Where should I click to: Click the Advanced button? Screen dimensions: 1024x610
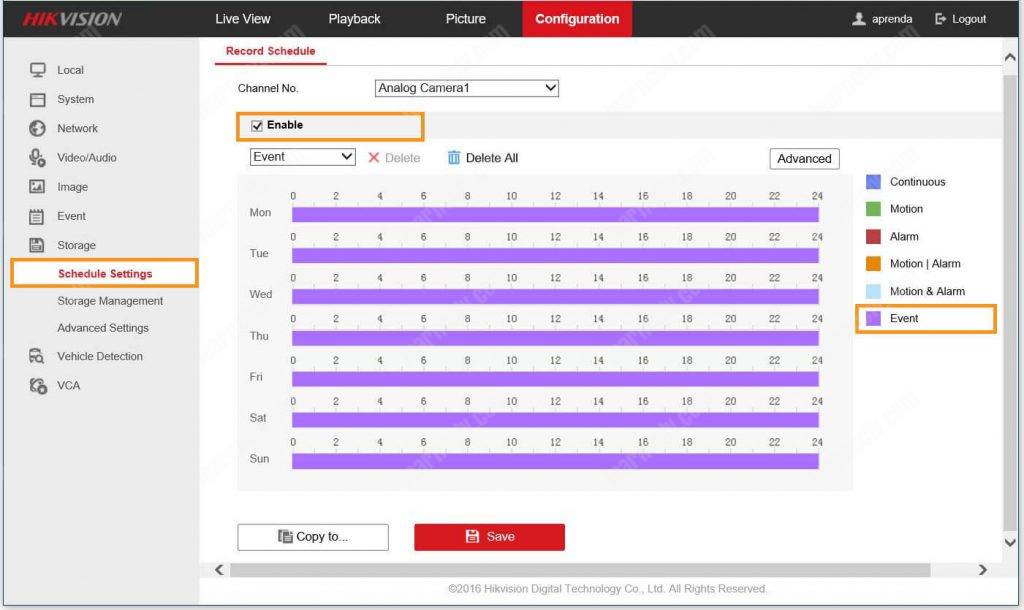click(804, 158)
